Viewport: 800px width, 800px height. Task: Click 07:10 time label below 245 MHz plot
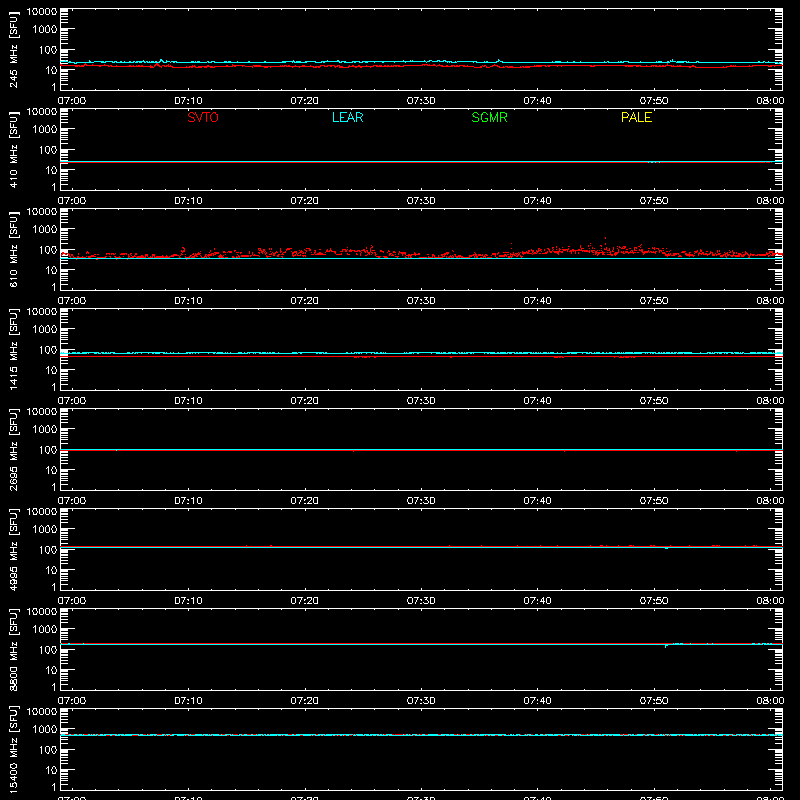click(188, 101)
